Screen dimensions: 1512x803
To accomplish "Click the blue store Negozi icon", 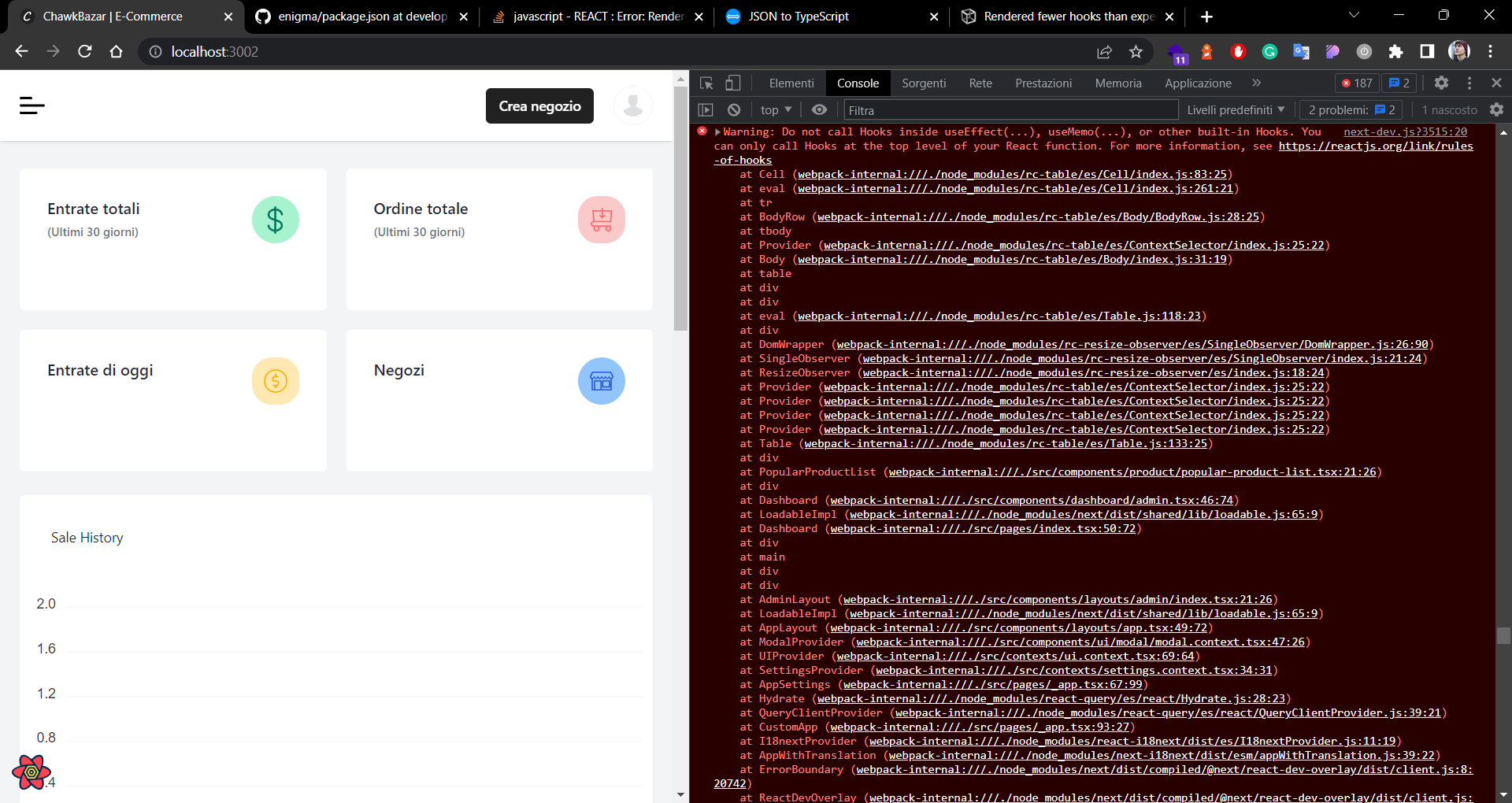I will click(x=602, y=381).
